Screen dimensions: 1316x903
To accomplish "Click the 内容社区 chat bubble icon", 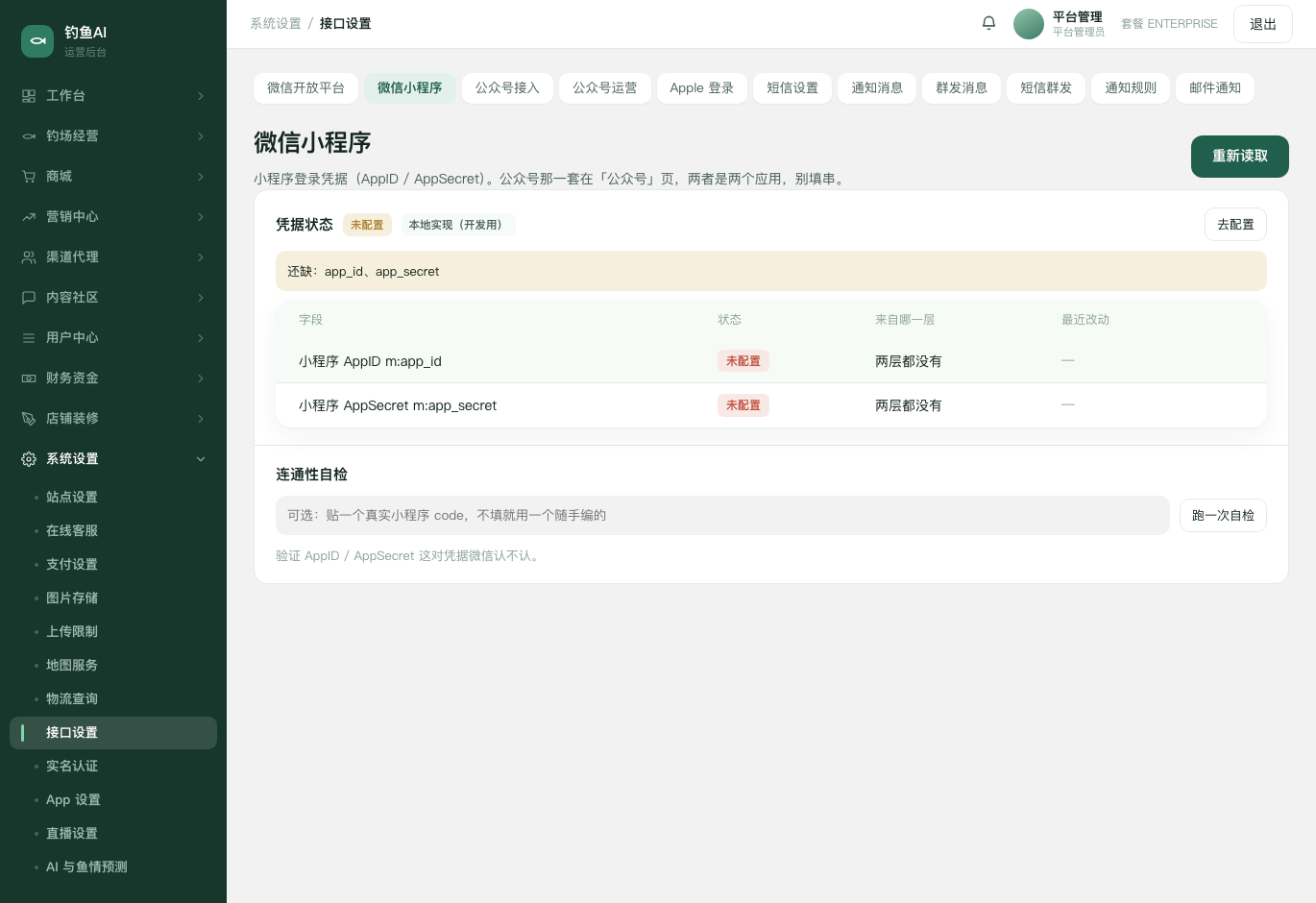I will tap(29, 298).
